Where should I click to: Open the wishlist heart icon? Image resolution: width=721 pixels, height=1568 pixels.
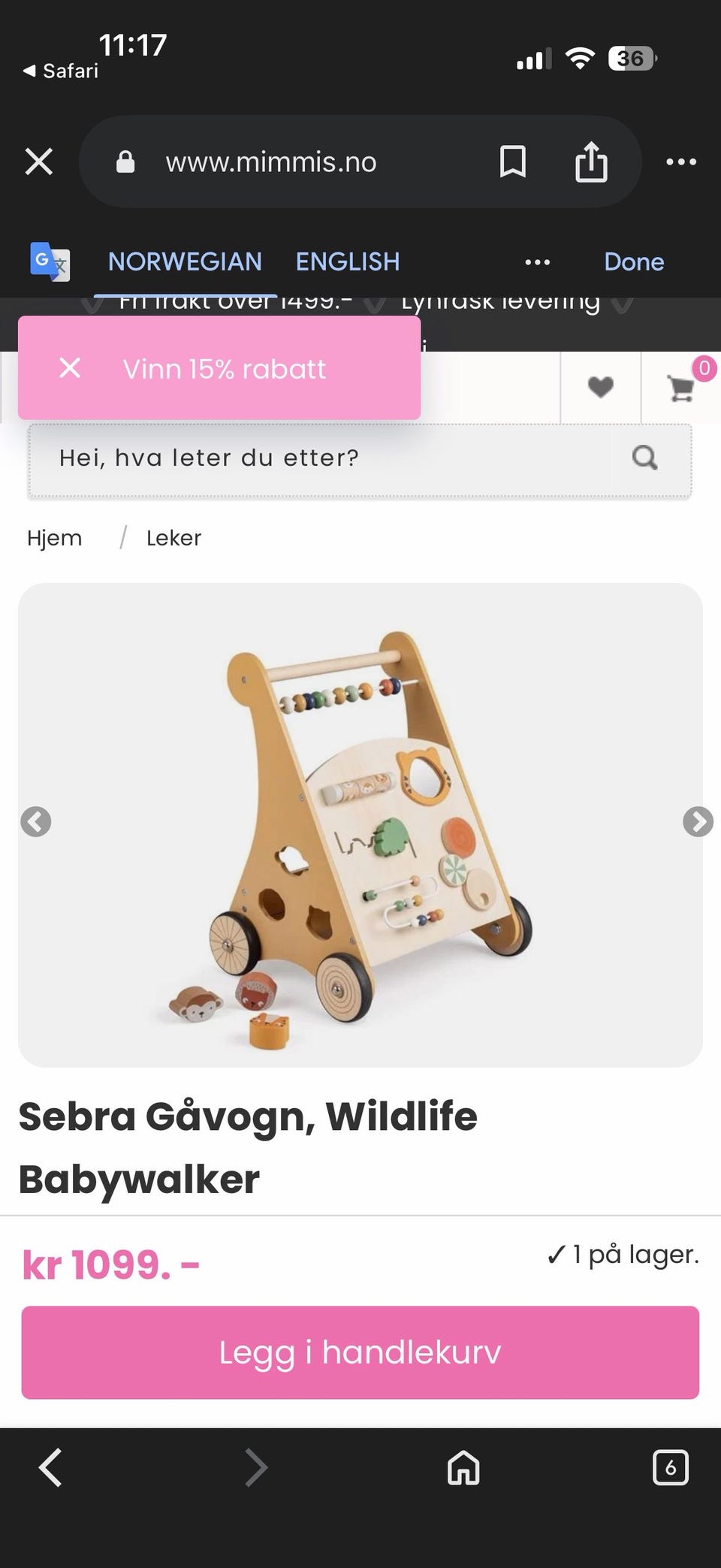click(x=600, y=387)
